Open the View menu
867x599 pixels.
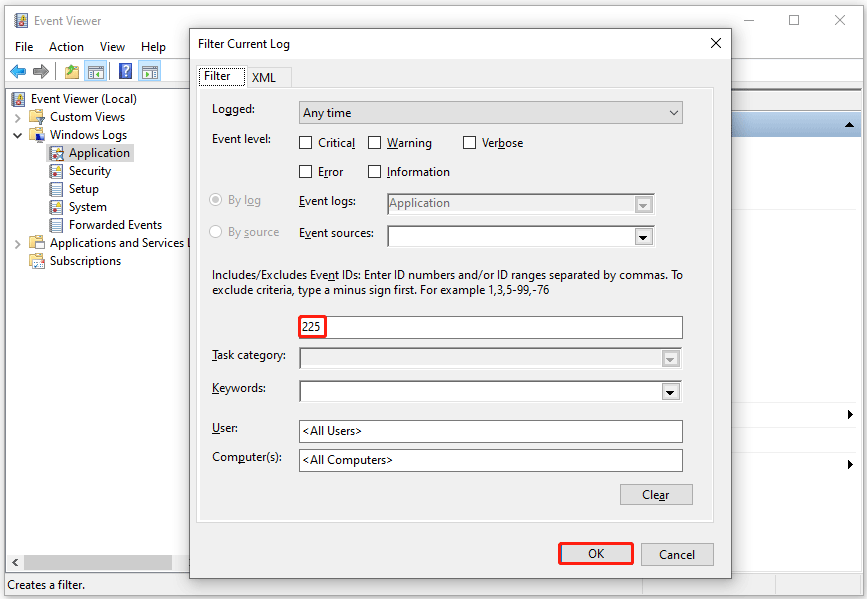[x=112, y=47]
